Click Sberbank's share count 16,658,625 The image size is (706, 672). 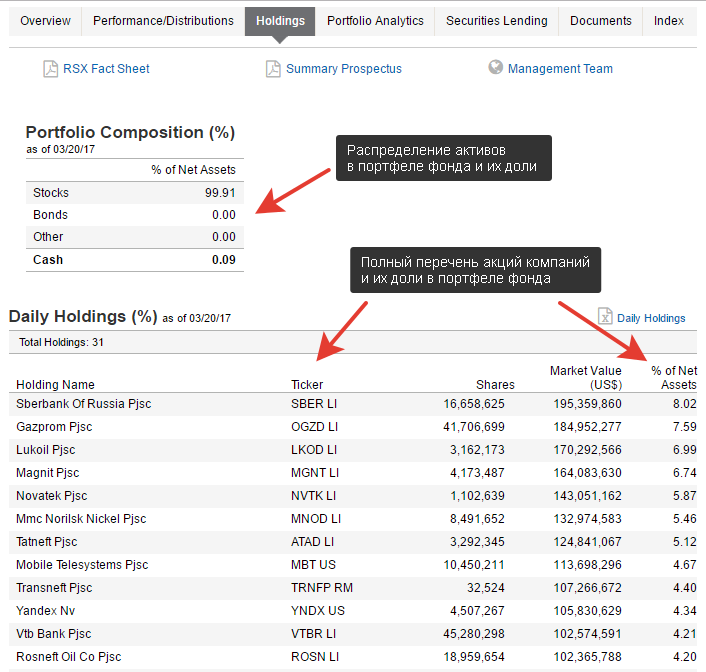(x=474, y=404)
